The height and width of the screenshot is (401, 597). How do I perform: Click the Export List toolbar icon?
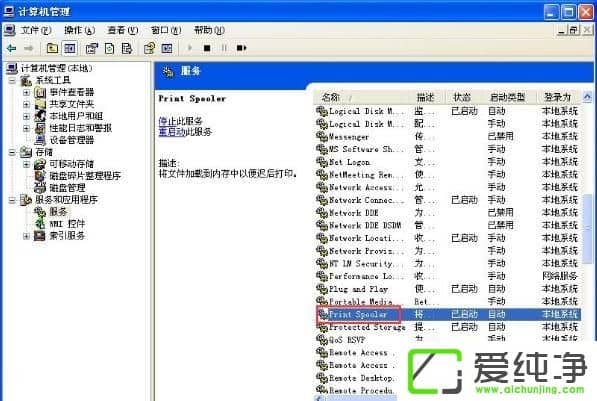[126, 48]
